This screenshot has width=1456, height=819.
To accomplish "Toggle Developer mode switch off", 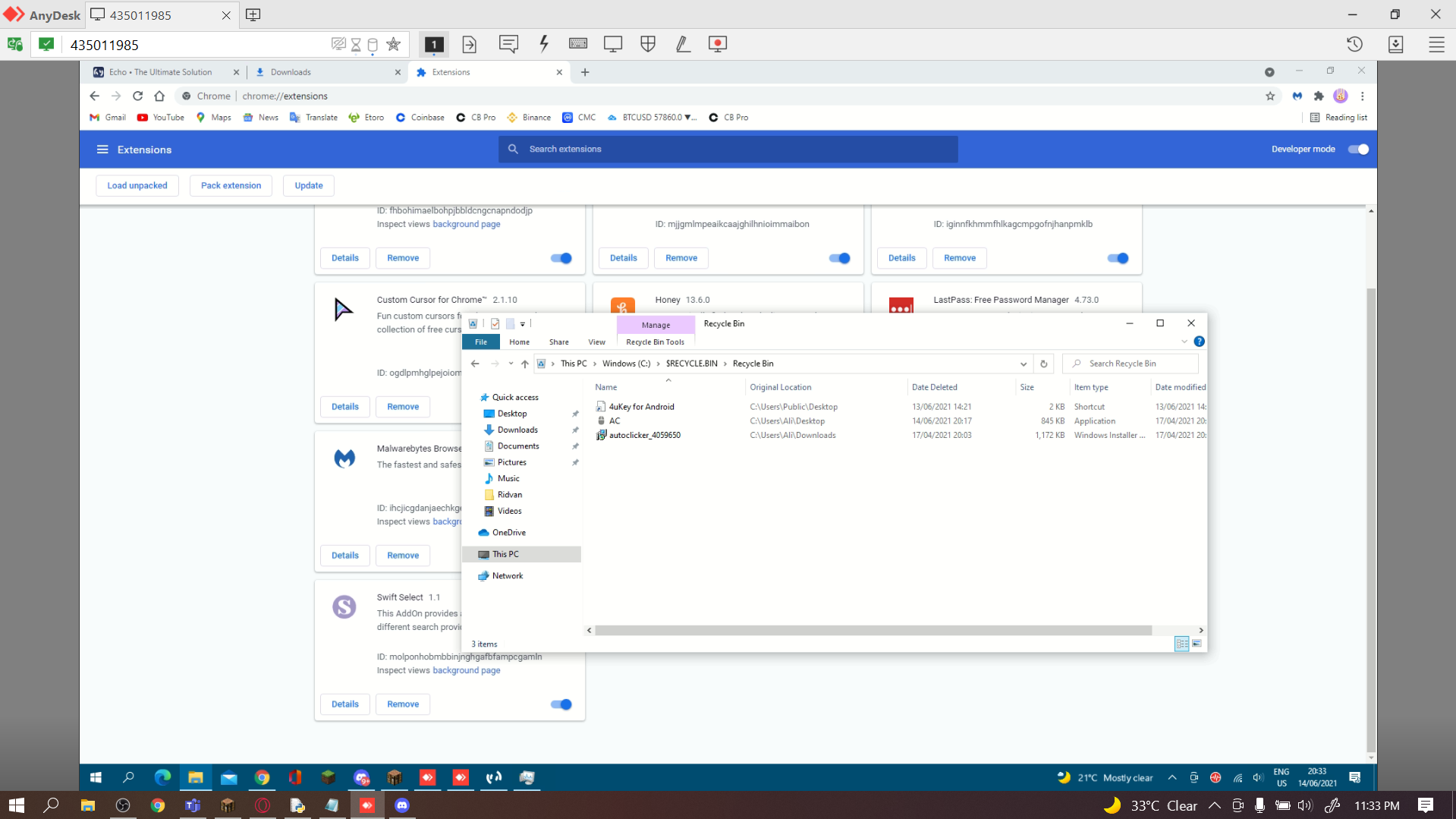I will 1357,149.
